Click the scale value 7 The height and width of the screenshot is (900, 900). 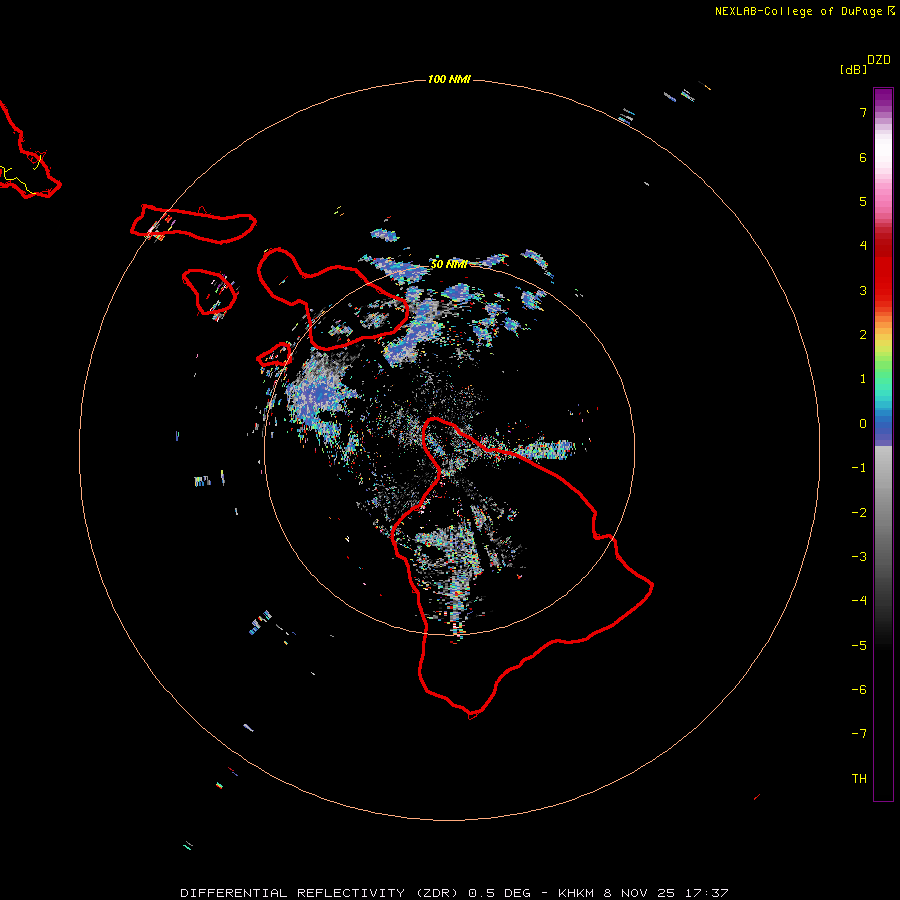[x=863, y=112]
